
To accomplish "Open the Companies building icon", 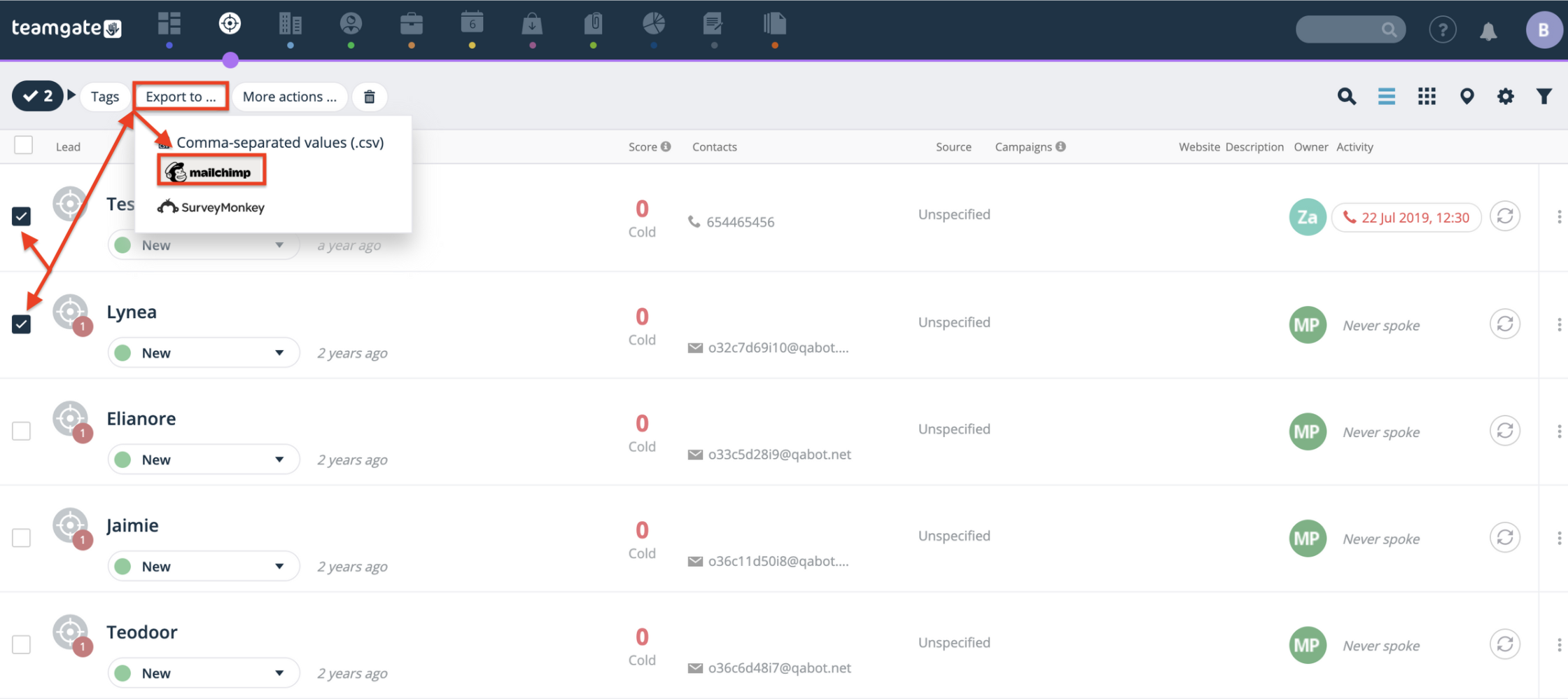I will 290,25.
